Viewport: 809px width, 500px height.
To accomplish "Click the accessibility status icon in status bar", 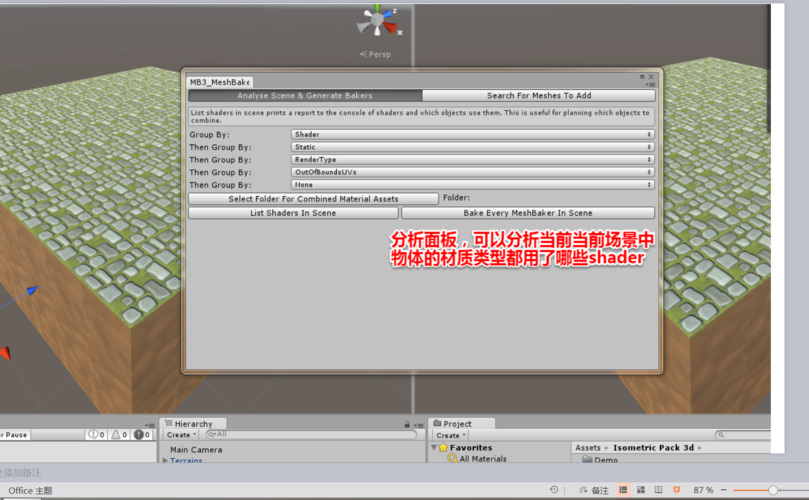I will coord(554,490).
